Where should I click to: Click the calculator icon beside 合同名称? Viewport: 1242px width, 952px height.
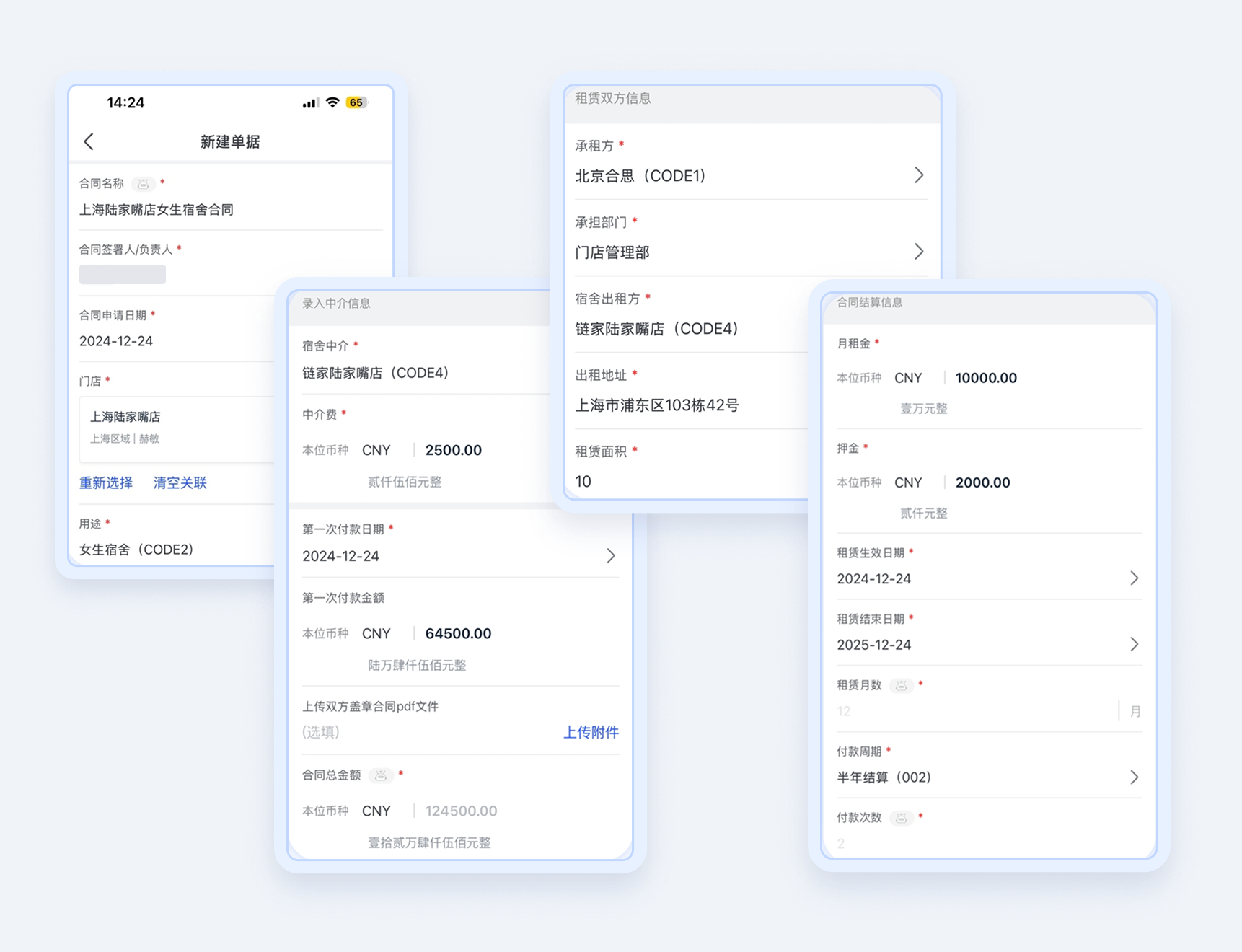[x=144, y=184]
